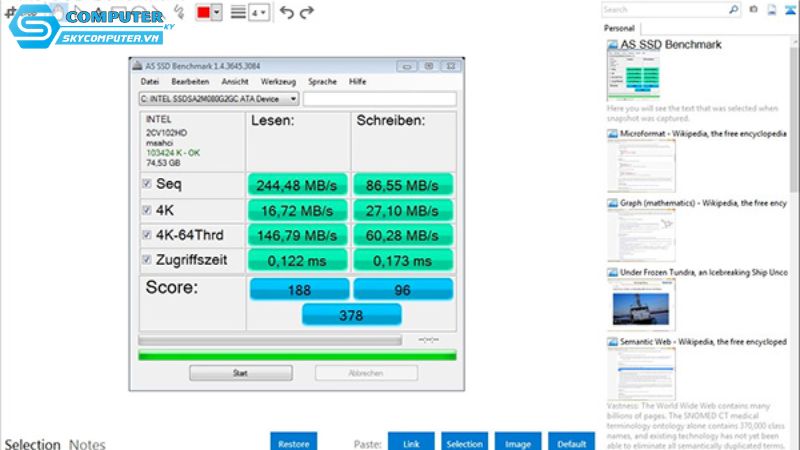Screen dimensions: 800x450
Task: Click the Start button
Action: 241,373
